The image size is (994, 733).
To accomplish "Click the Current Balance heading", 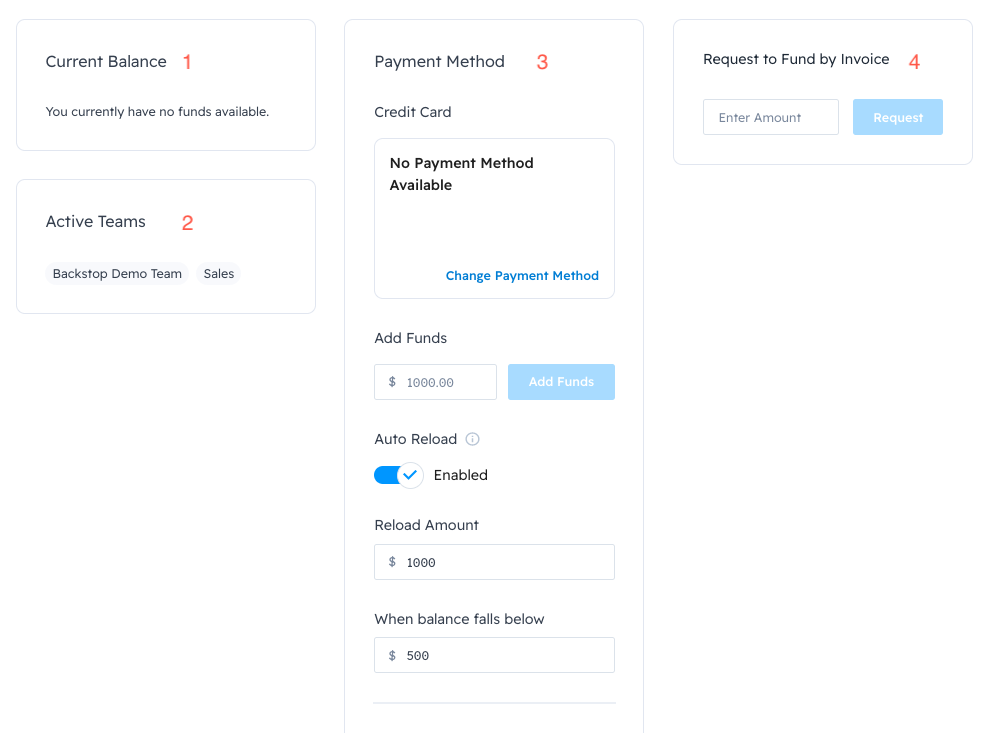I will point(106,62).
